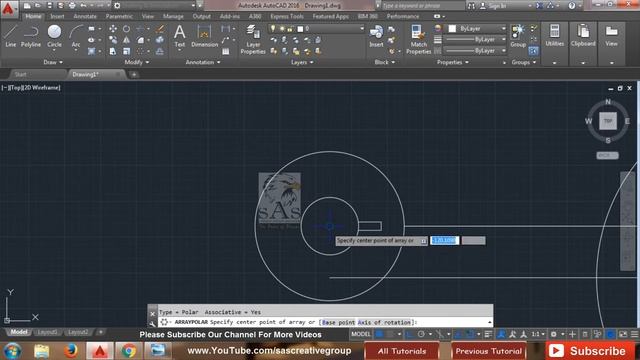Expand the Properties panel
The width and height of the screenshot is (640, 360).
point(453,62)
